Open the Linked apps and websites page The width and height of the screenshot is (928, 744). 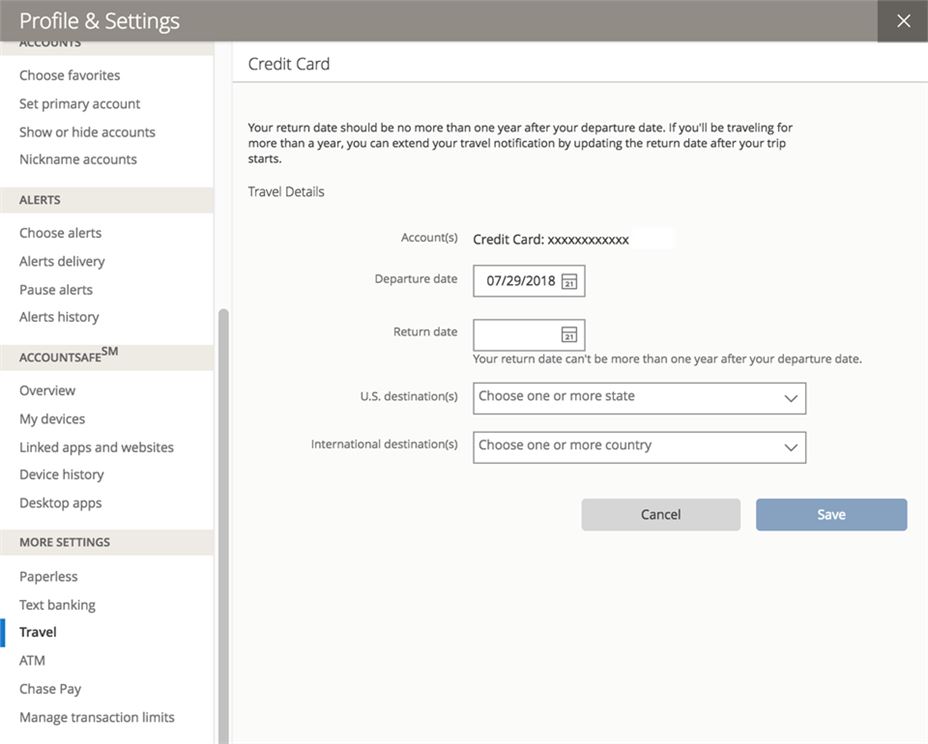[96, 446]
